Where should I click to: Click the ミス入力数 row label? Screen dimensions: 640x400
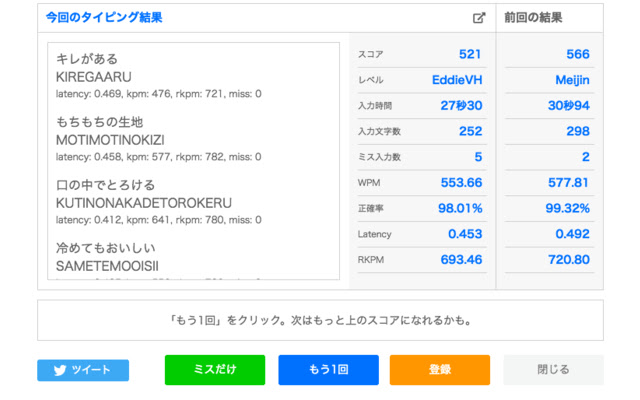(x=379, y=157)
